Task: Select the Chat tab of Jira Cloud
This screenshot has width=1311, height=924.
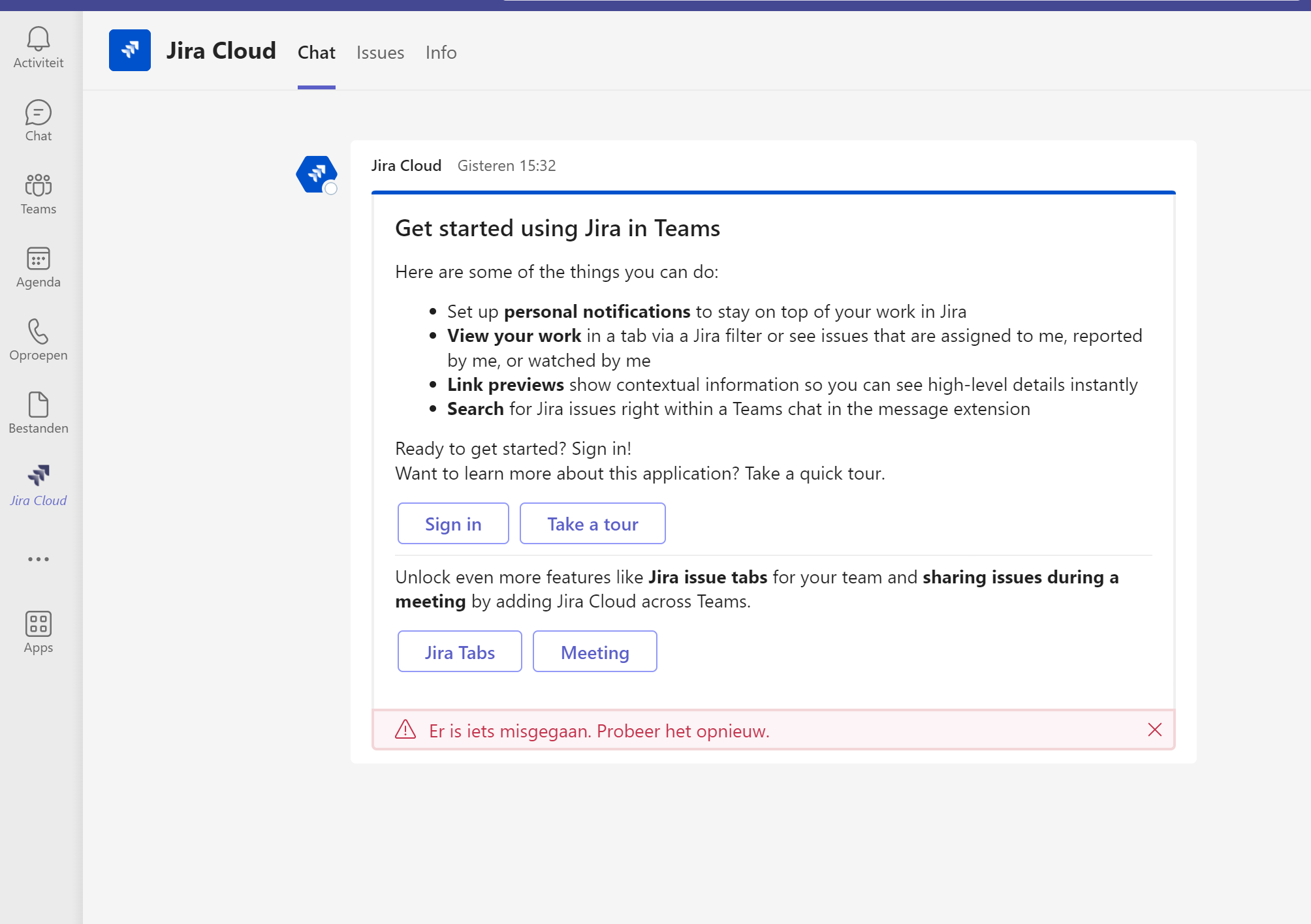Action: pos(316,52)
